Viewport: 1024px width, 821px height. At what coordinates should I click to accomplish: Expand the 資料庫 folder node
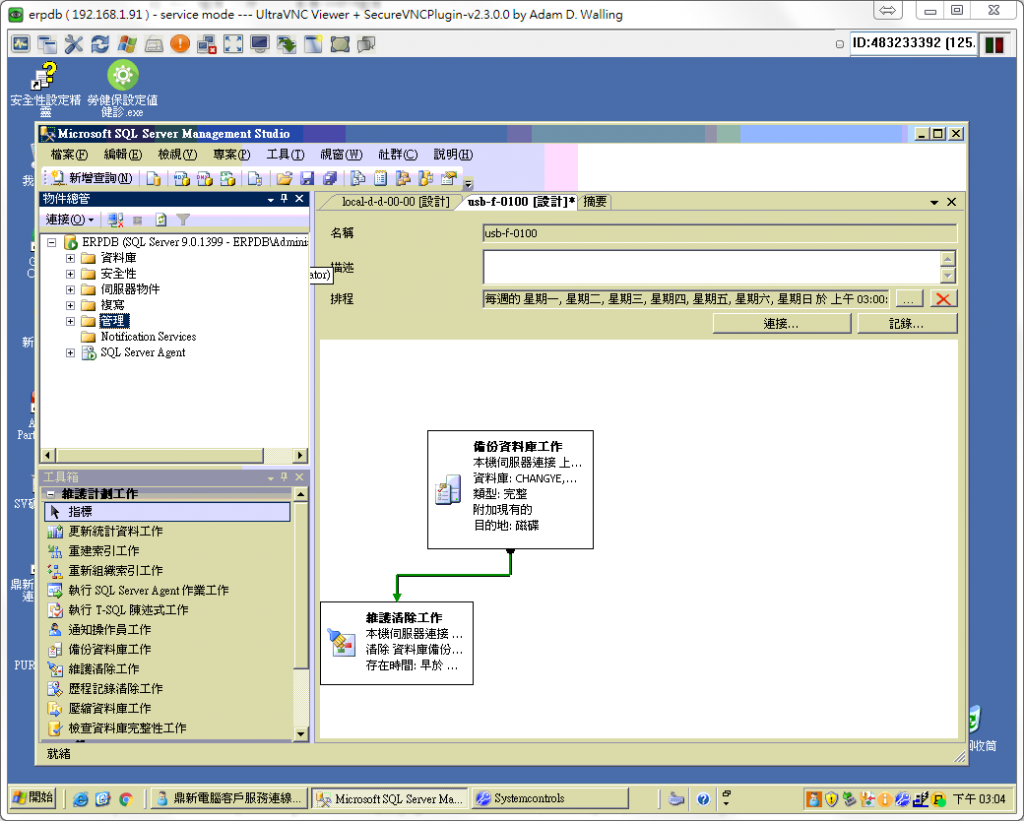point(70,258)
